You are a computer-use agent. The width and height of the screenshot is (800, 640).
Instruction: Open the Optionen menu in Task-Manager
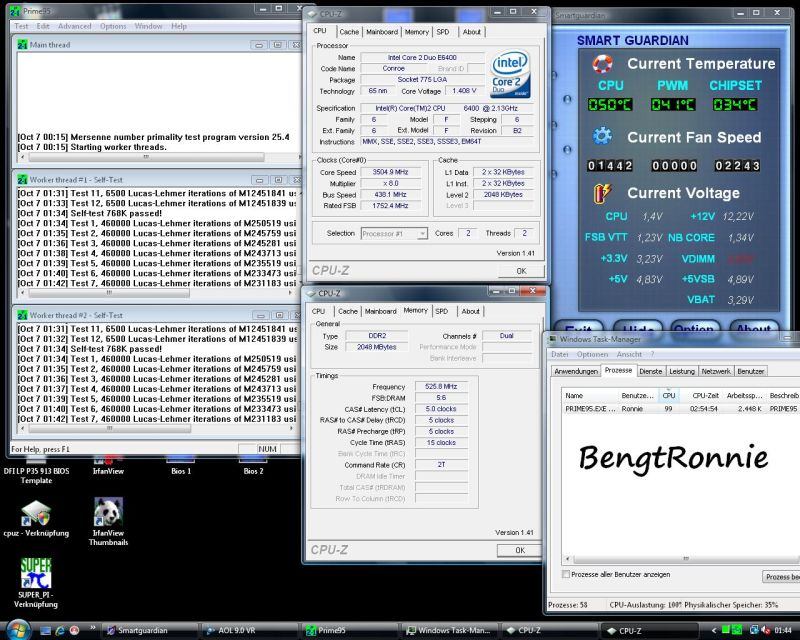click(x=592, y=354)
